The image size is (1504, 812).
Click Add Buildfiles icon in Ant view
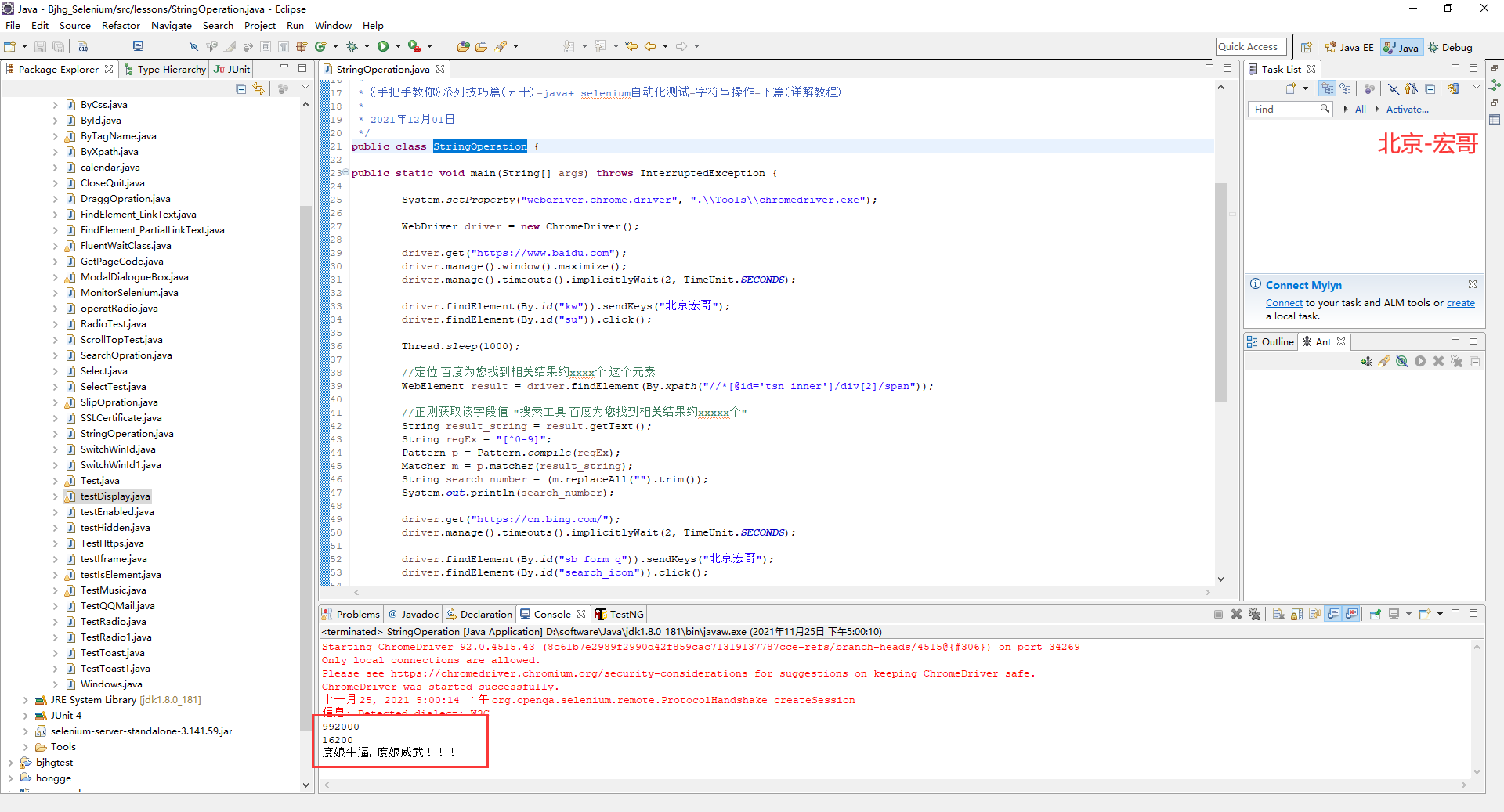point(1366,361)
